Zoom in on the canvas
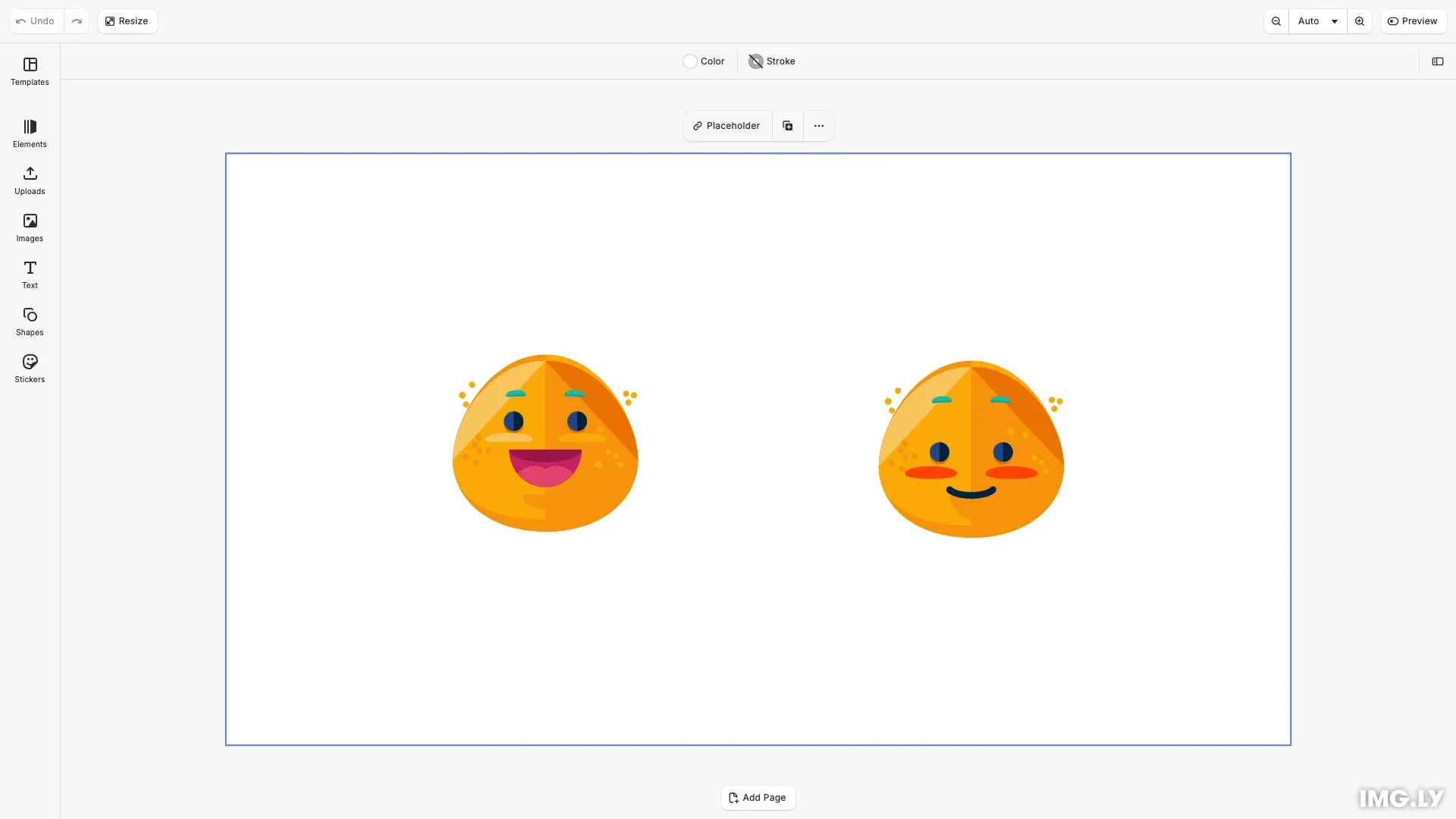This screenshot has width=1456, height=819. click(1359, 20)
